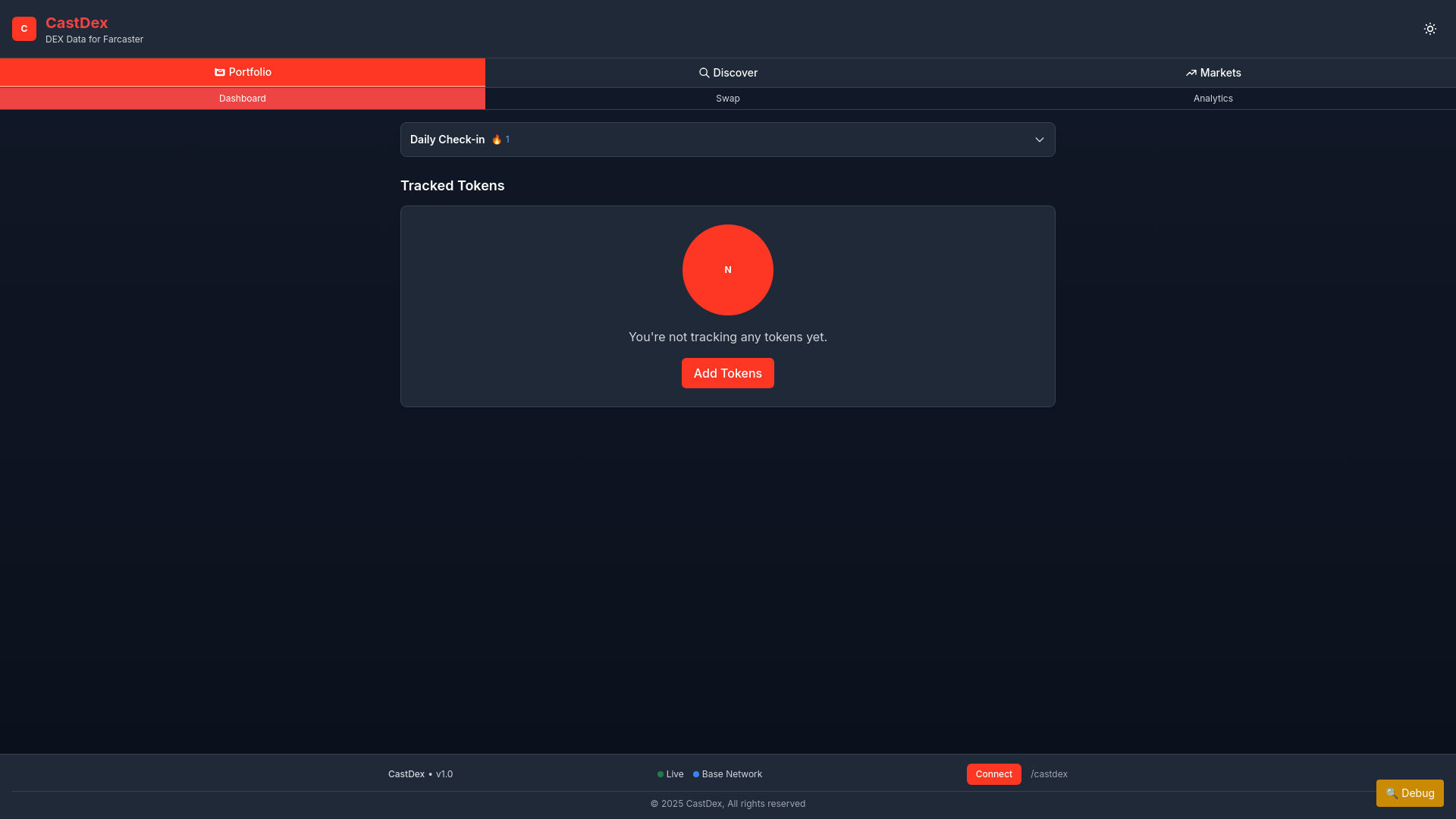Select the Dashboard sub-tab

coord(243,99)
